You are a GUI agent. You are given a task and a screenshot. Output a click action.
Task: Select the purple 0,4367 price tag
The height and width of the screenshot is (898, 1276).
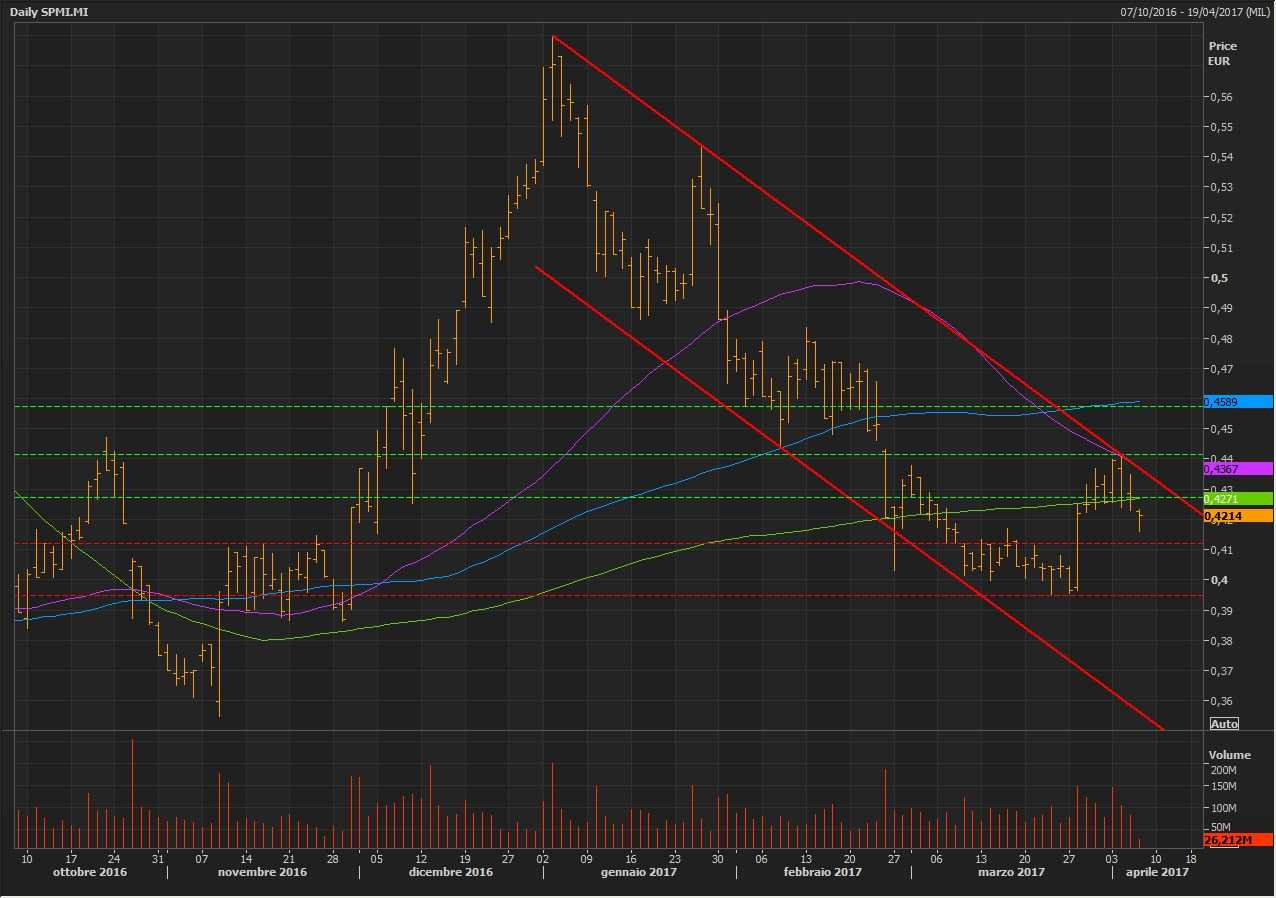click(1238, 468)
